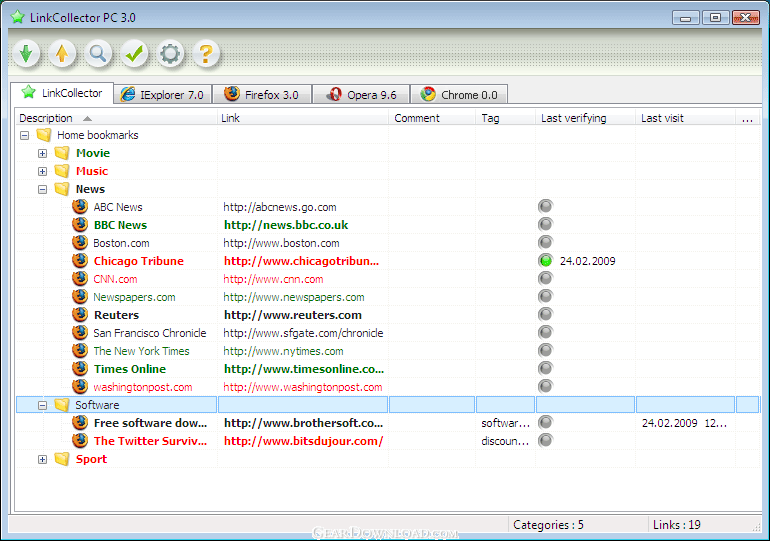
Task: Open the column chooser ellipsis header
Action: point(747,118)
